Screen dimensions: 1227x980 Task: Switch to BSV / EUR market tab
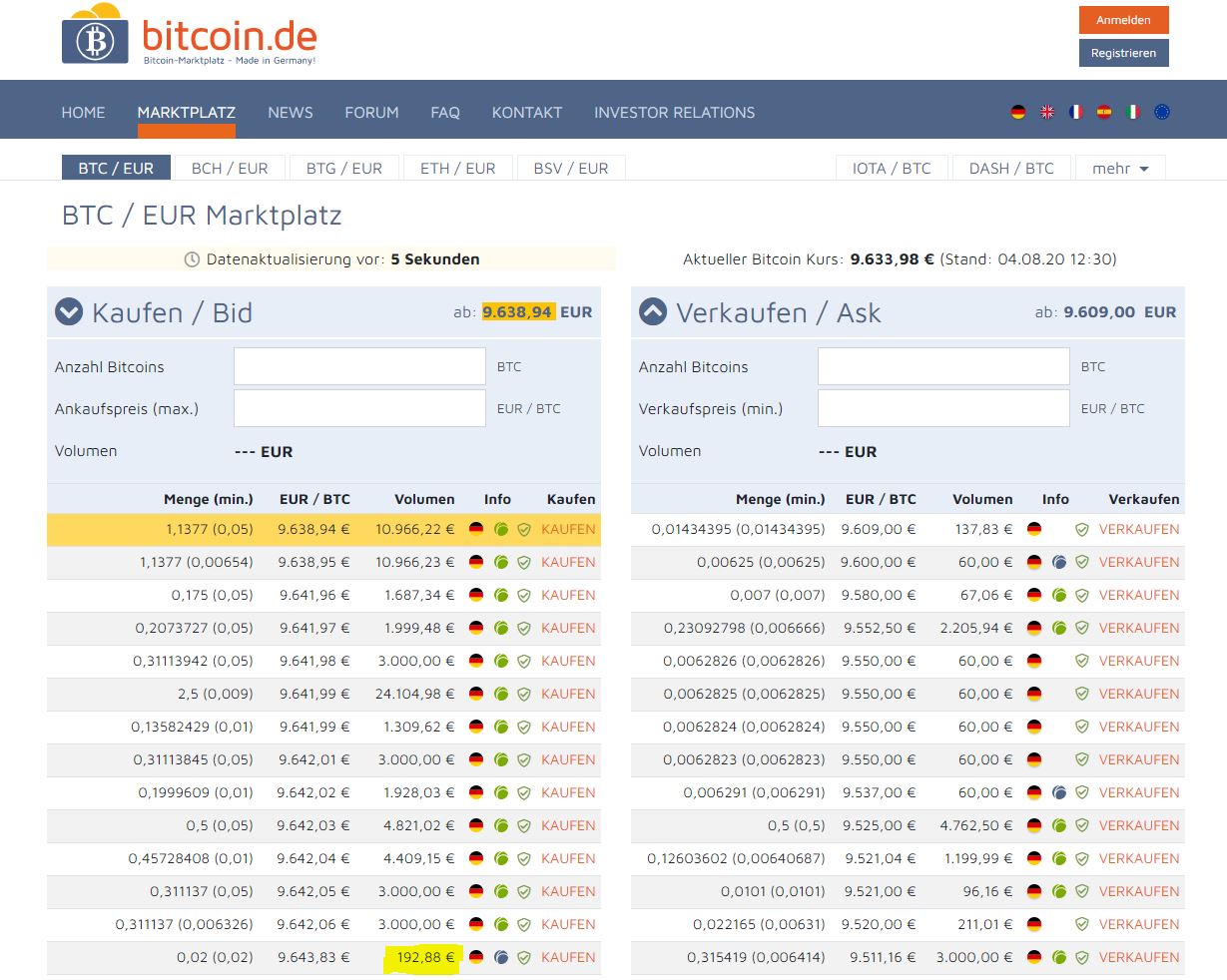tap(571, 168)
